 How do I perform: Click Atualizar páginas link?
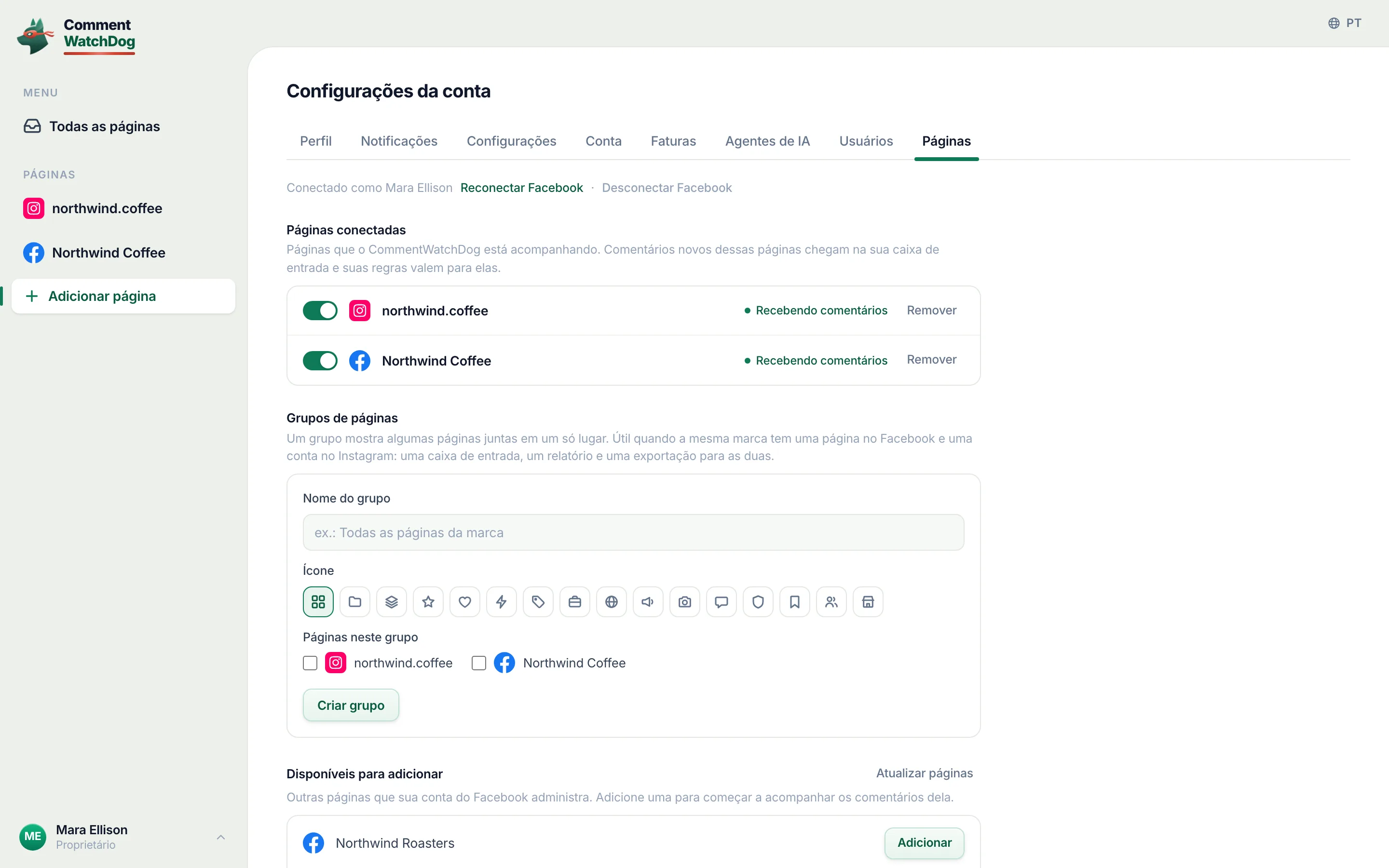(924, 773)
